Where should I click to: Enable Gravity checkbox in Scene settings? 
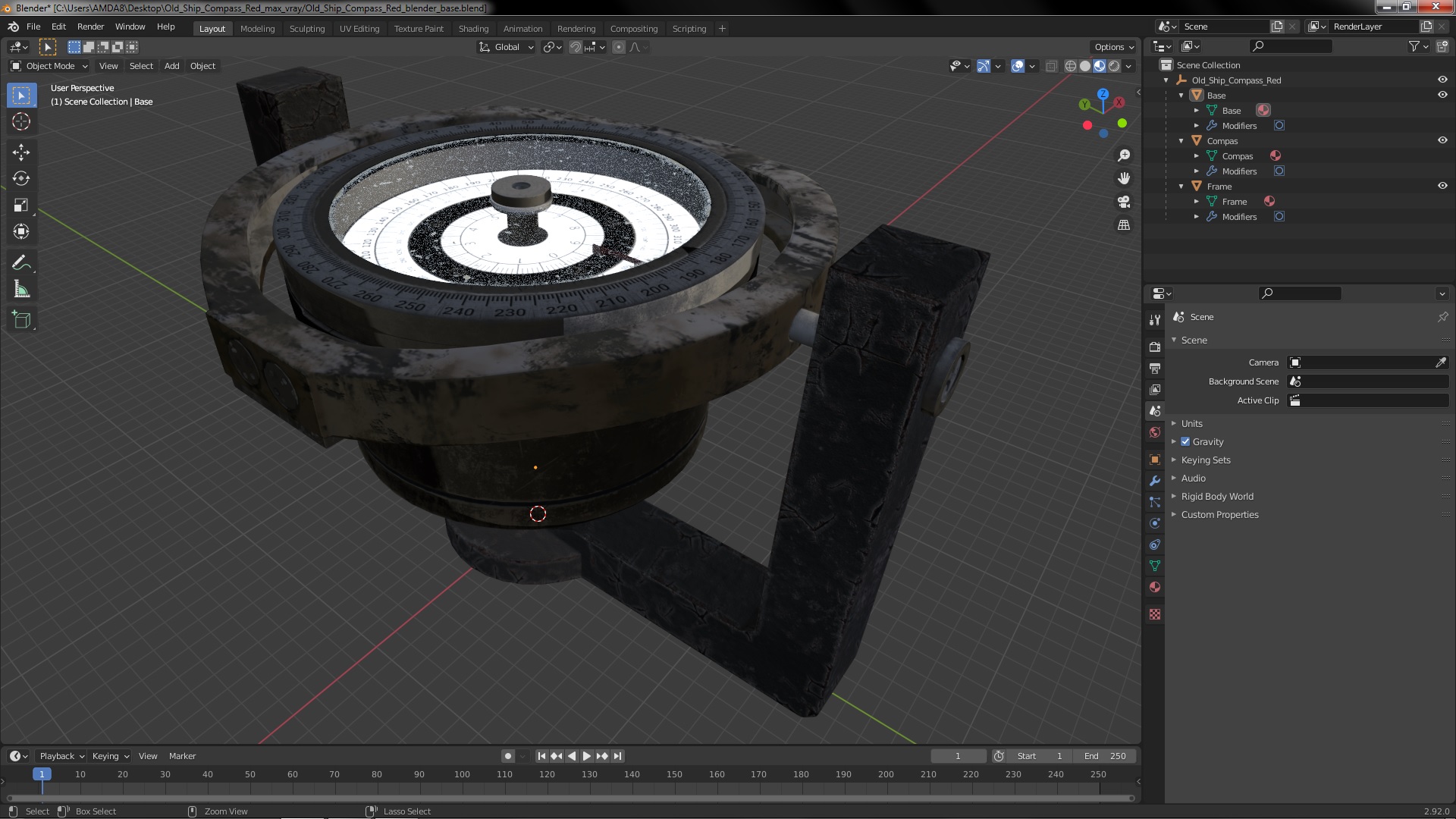[1186, 441]
